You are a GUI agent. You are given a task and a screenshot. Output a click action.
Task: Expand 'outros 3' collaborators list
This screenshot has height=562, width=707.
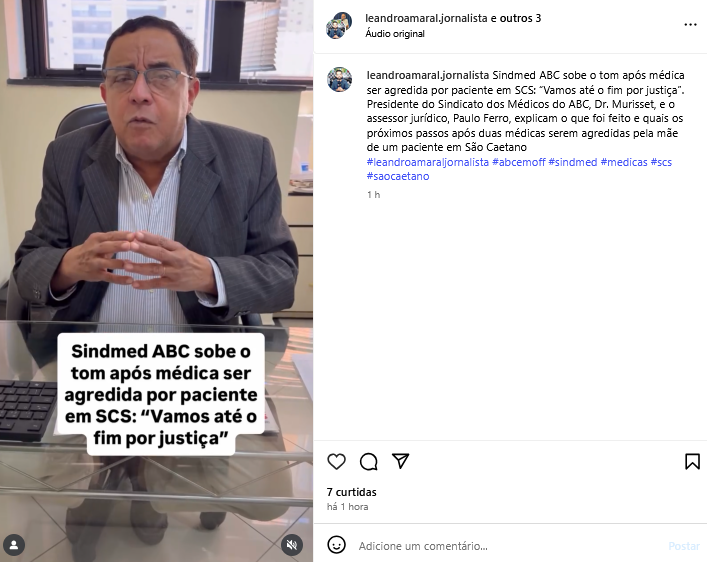pyautogui.click(x=520, y=18)
